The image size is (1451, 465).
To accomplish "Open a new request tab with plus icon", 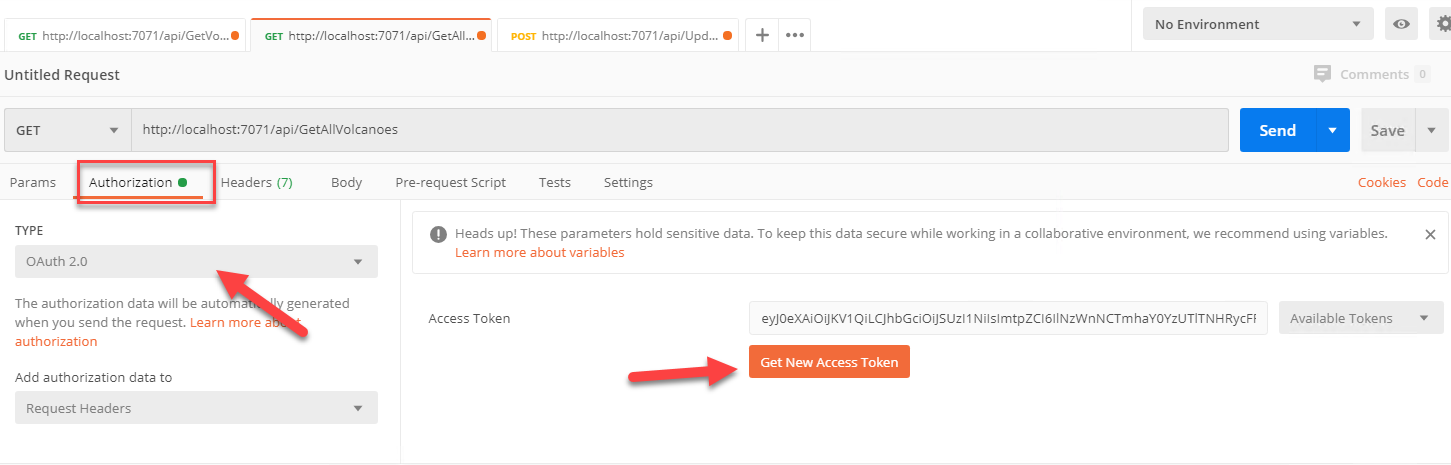I will click(x=761, y=35).
